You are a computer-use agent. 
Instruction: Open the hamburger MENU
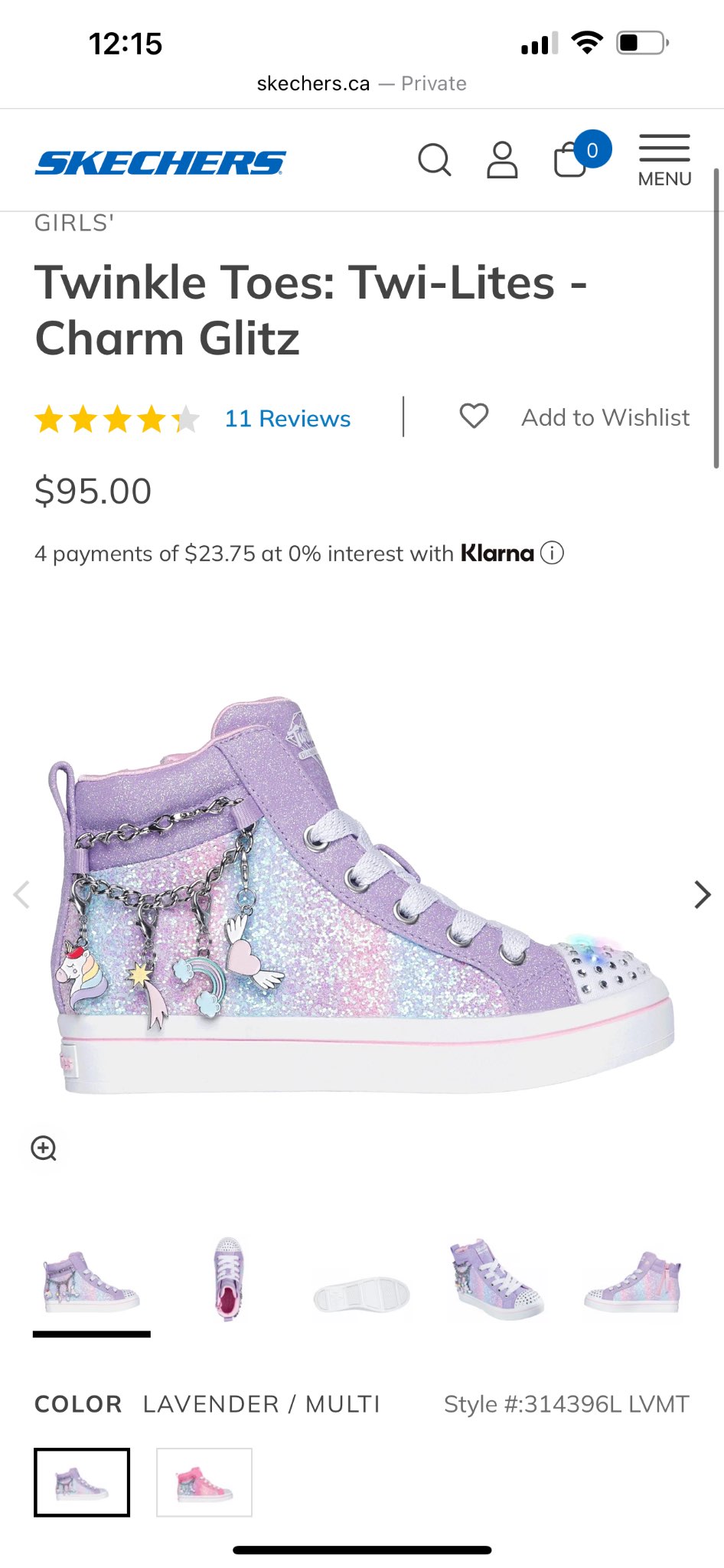[x=664, y=160]
